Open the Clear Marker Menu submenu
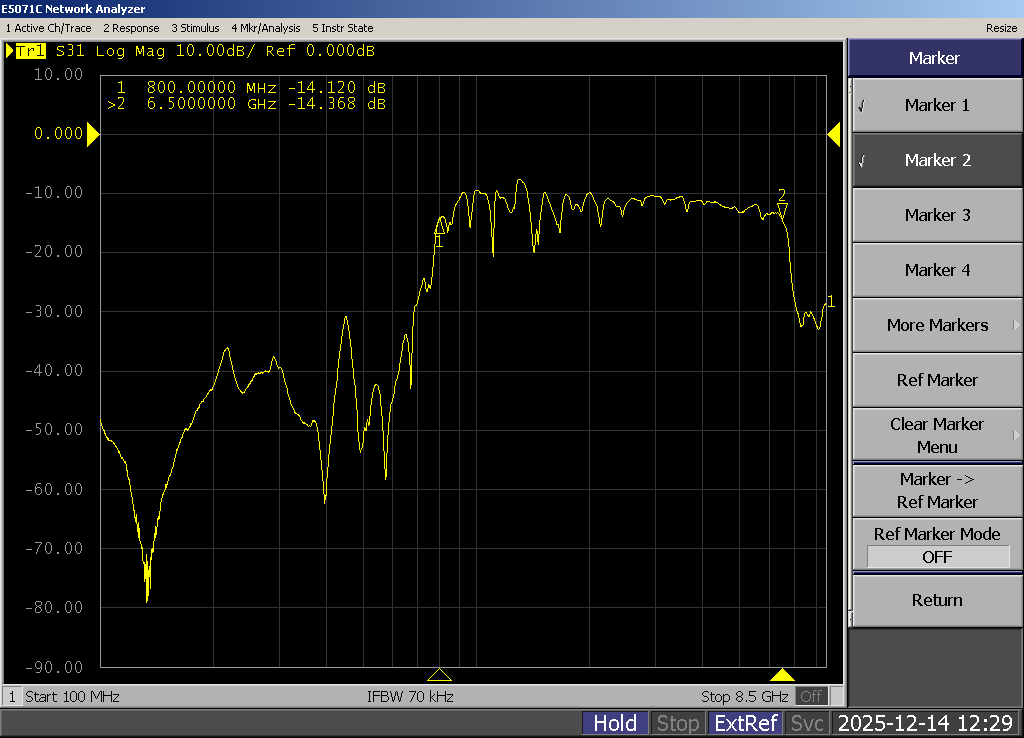 (936, 435)
